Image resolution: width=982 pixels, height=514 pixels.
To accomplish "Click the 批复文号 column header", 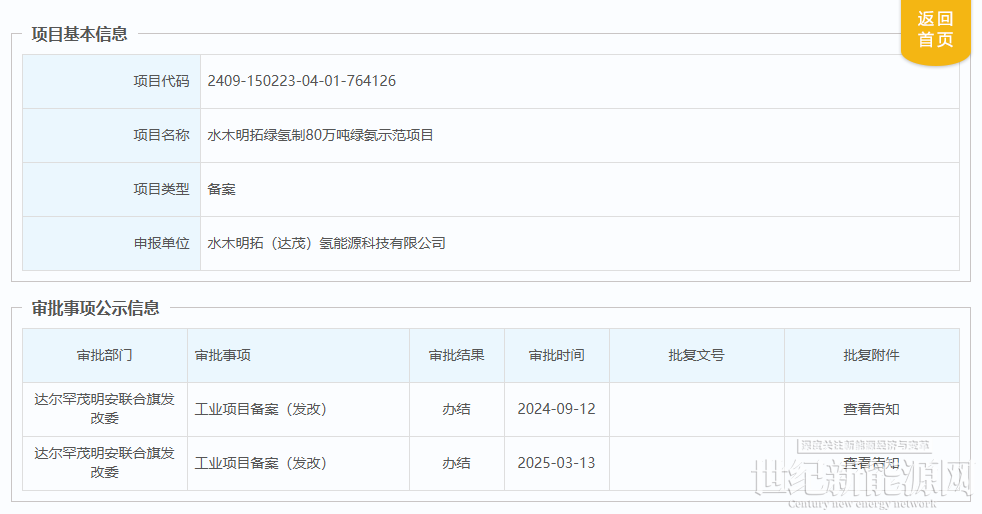I will 696,355.
